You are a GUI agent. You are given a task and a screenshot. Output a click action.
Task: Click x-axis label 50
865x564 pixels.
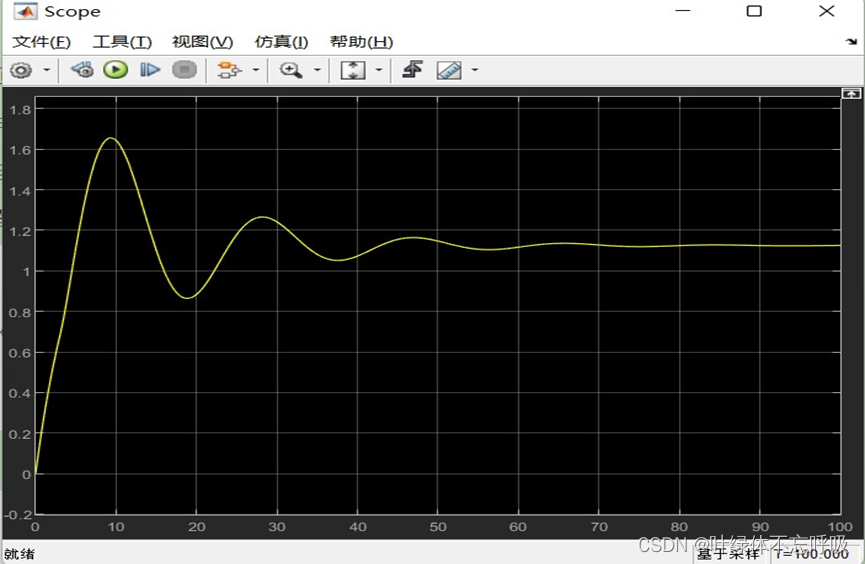point(437,526)
